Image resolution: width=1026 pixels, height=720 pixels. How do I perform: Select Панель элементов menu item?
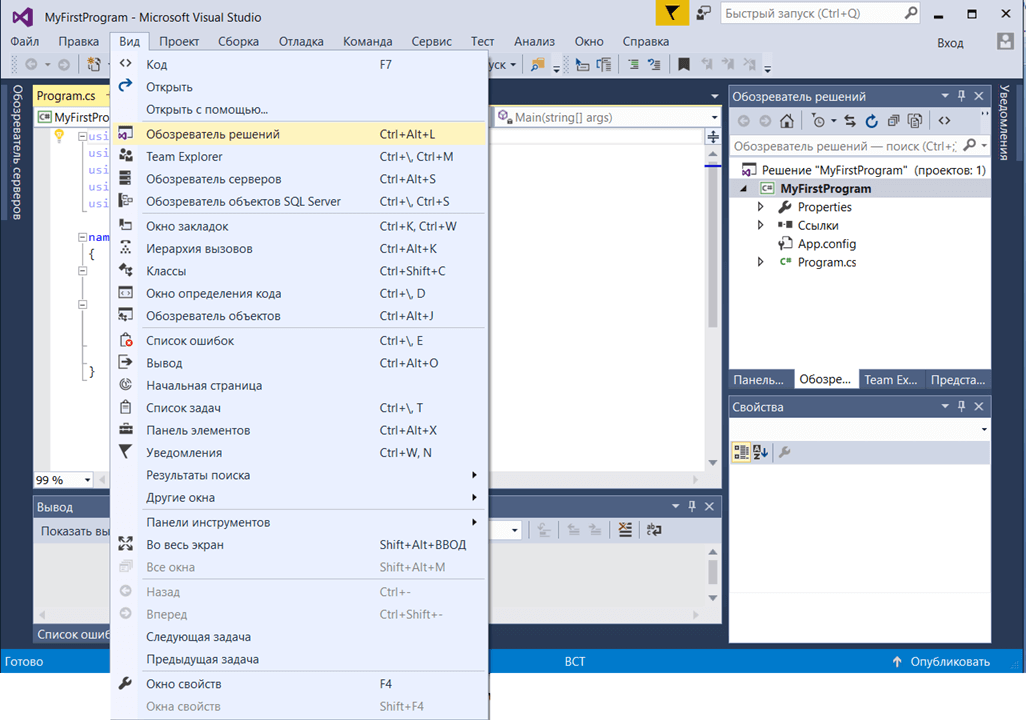pos(298,430)
